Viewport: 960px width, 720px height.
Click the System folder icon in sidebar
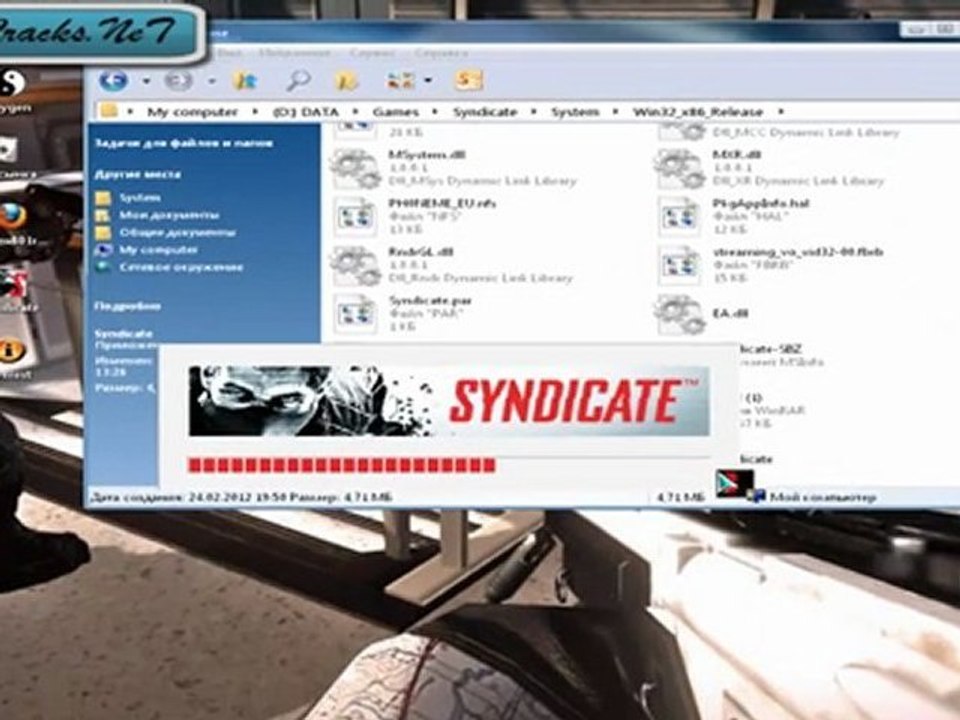click(x=103, y=198)
